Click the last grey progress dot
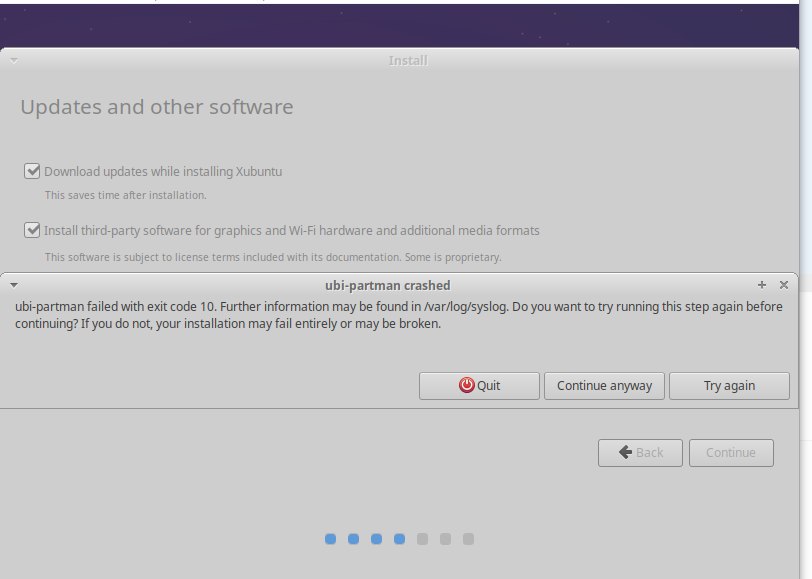The width and height of the screenshot is (812, 579). pos(468,539)
